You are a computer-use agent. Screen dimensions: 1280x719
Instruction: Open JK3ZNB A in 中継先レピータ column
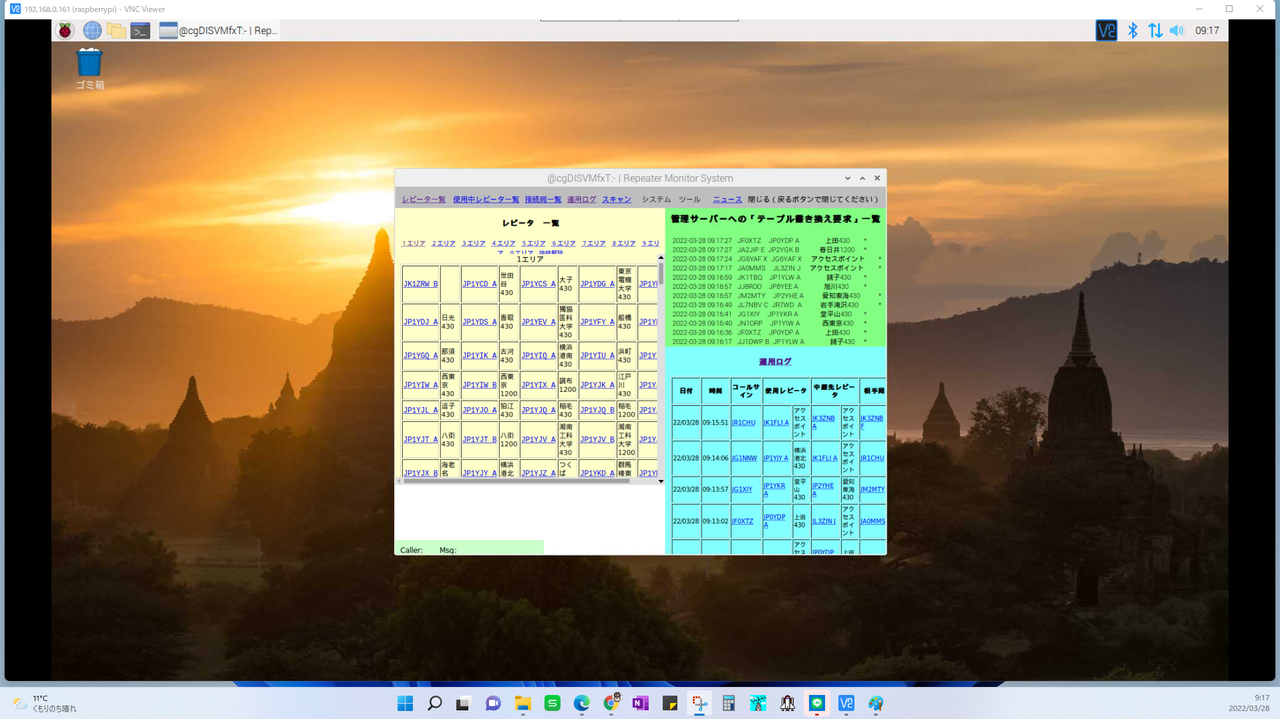pyautogui.click(x=824, y=422)
